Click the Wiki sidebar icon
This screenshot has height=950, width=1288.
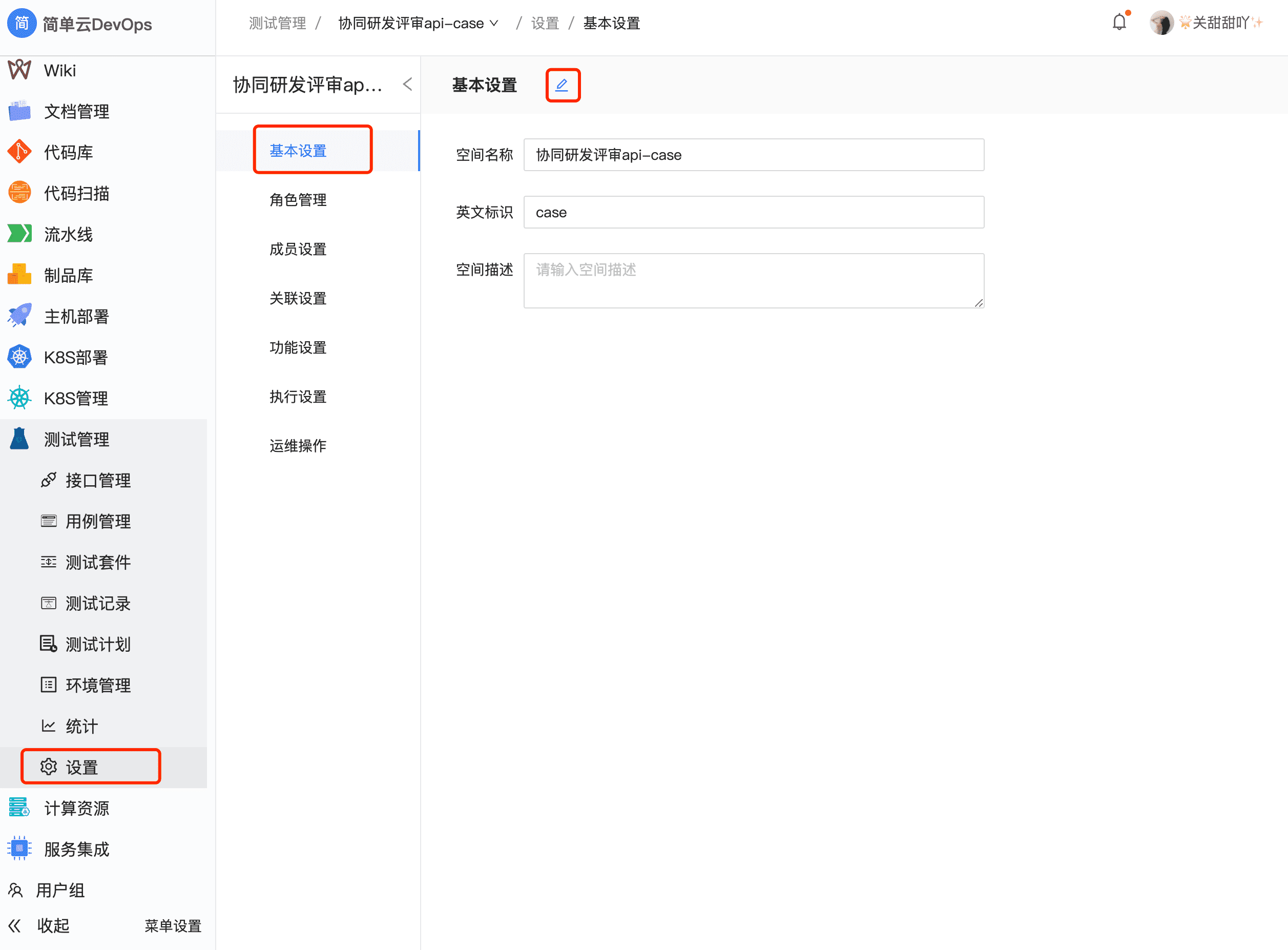click(19, 70)
